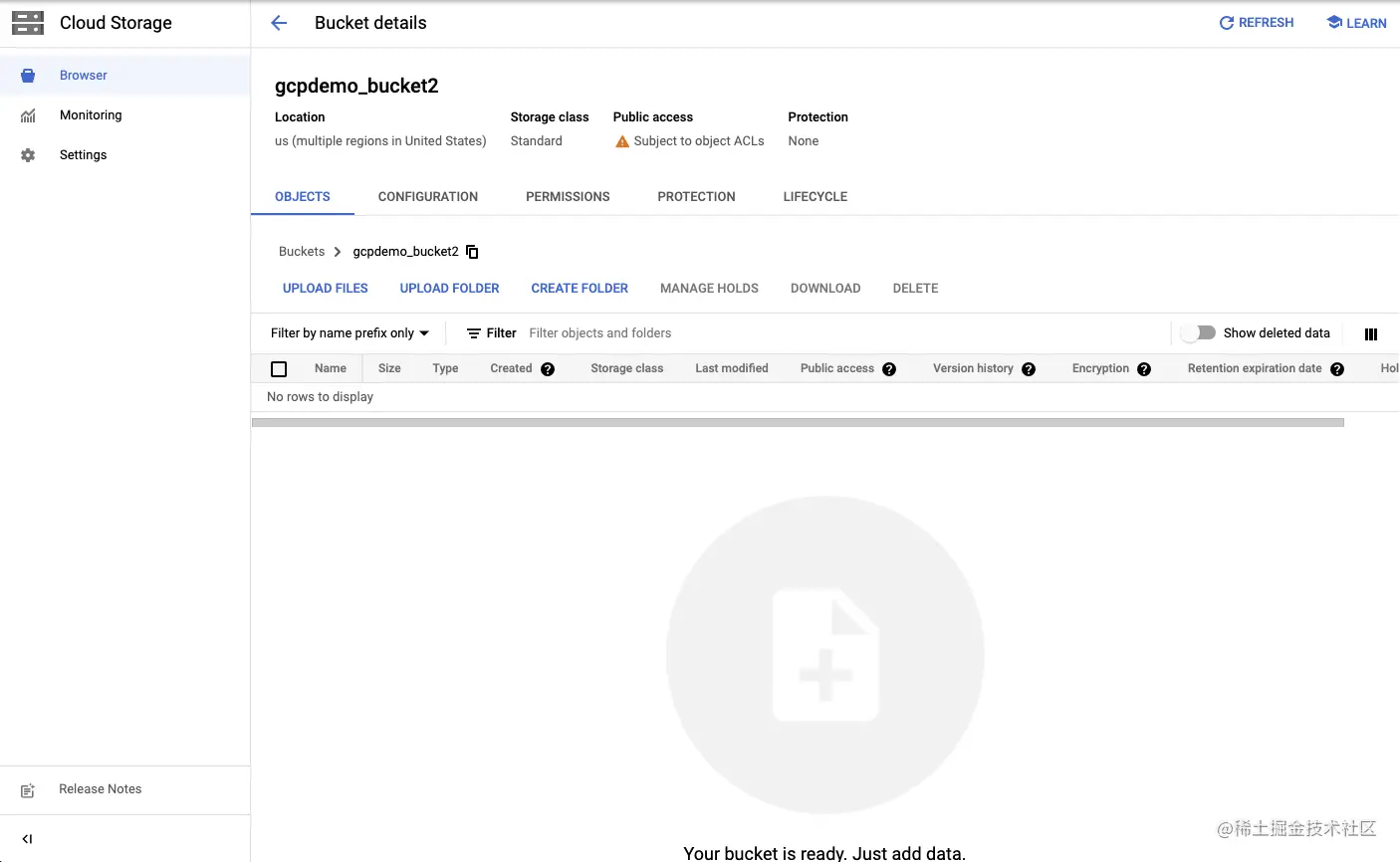Click the Learn graduation cap icon
The width and height of the screenshot is (1400, 862).
[x=1334, y=22]
